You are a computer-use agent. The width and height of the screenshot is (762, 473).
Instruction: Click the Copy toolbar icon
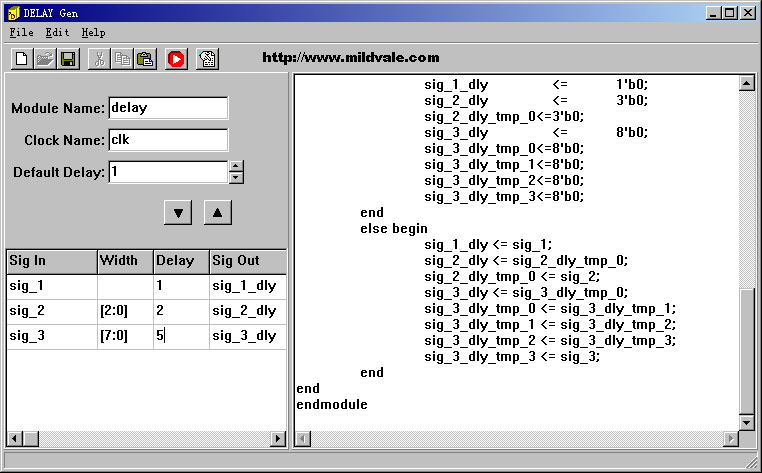121,59
